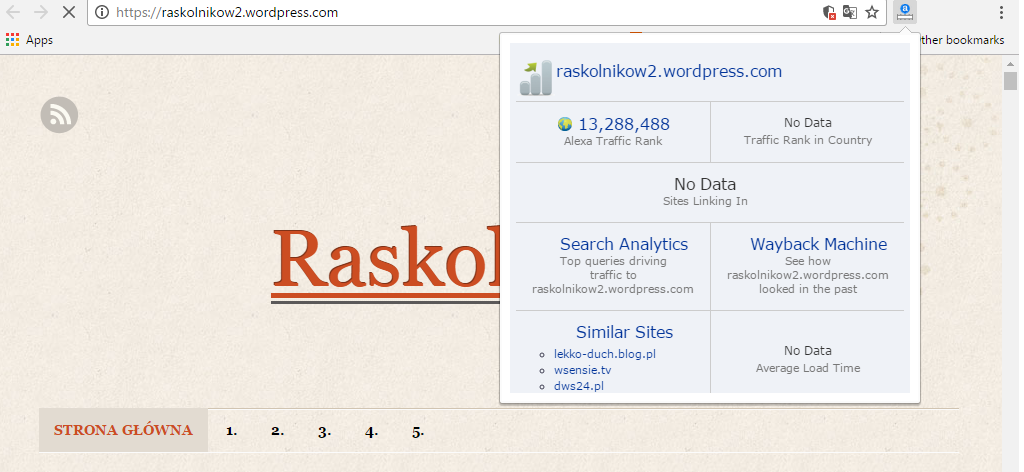Viewport: 1024px width, 472px height.
Task: Open the Wayback Machine link
Action: click(818, 244)
